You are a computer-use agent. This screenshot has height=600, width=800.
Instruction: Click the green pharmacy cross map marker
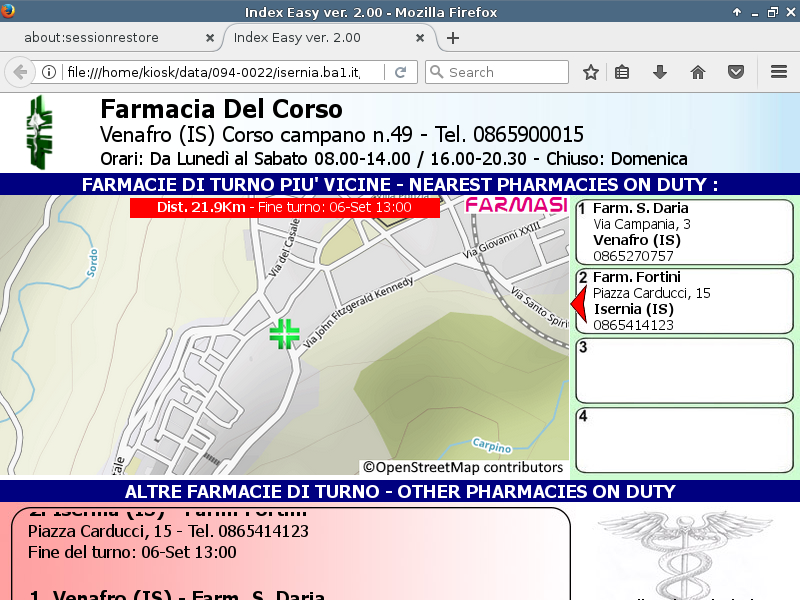click(285, 334)
